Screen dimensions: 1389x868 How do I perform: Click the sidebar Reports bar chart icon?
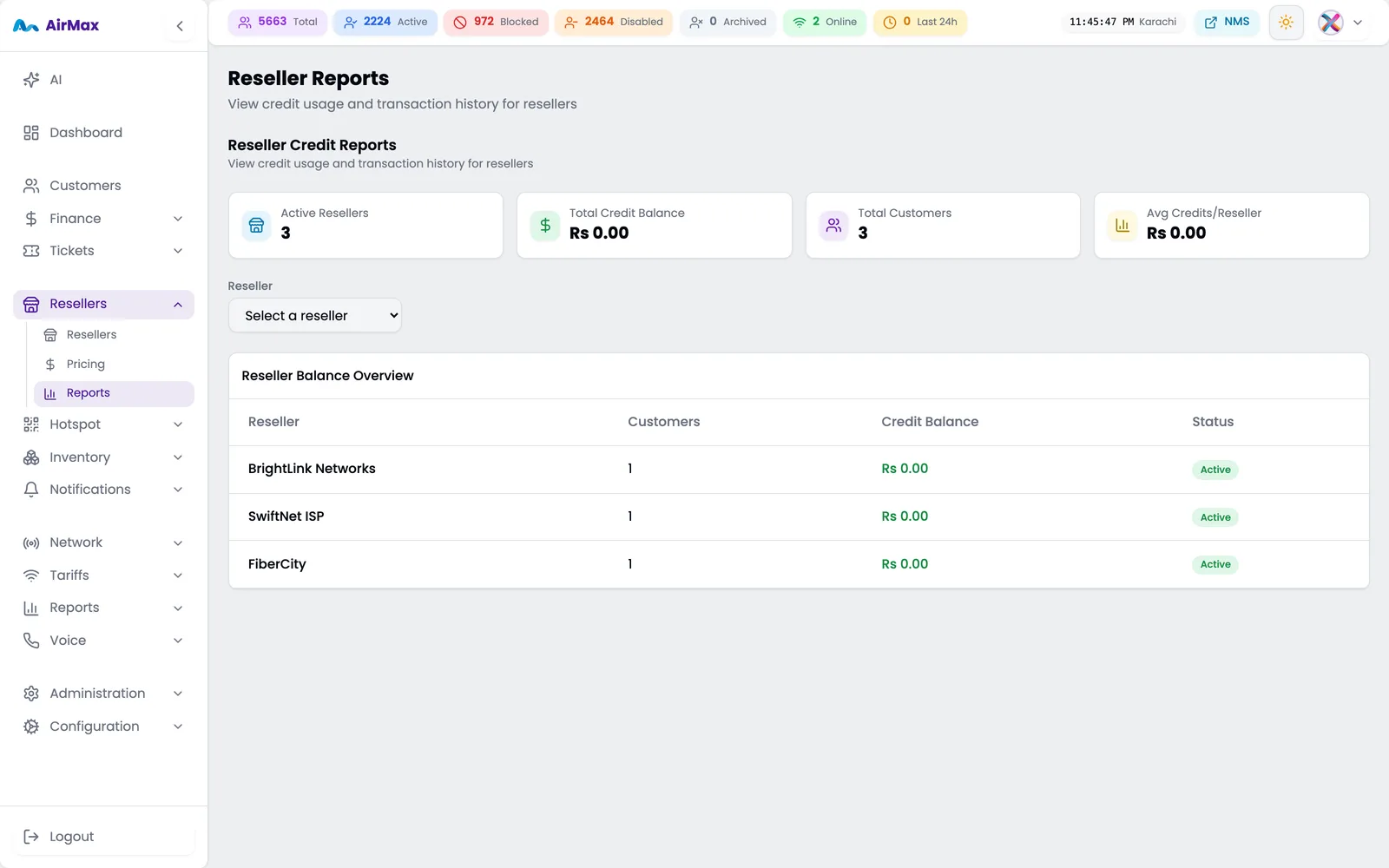pyautogui.click(x=31, y=608)
